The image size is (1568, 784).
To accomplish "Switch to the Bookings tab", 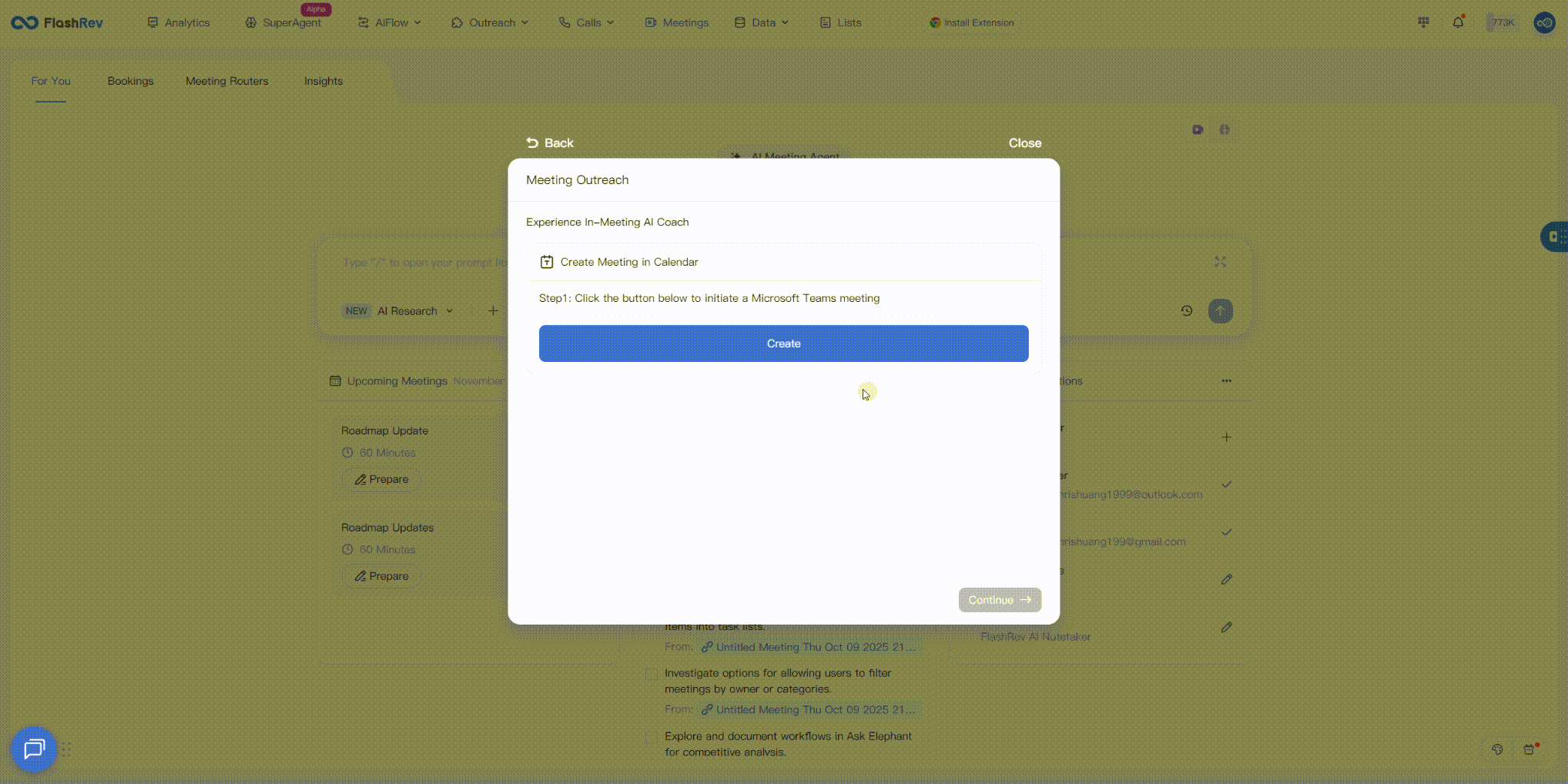I will (x=130, y=81).
